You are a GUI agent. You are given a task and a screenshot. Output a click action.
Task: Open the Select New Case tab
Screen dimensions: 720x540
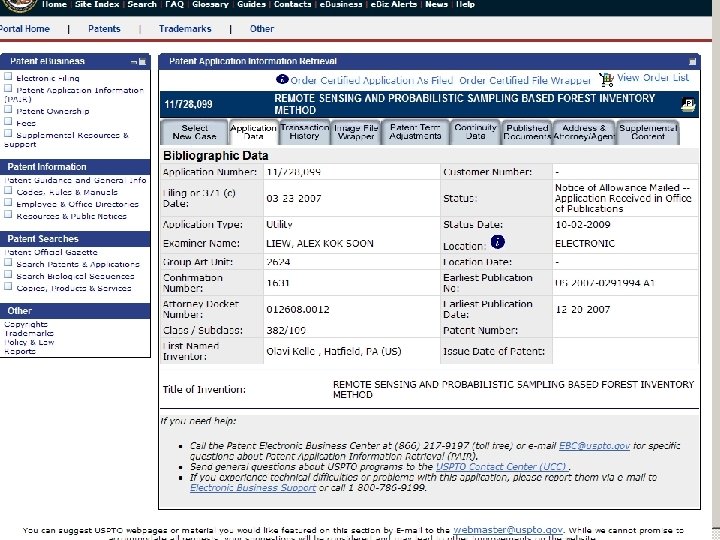[x=194, y=132]
